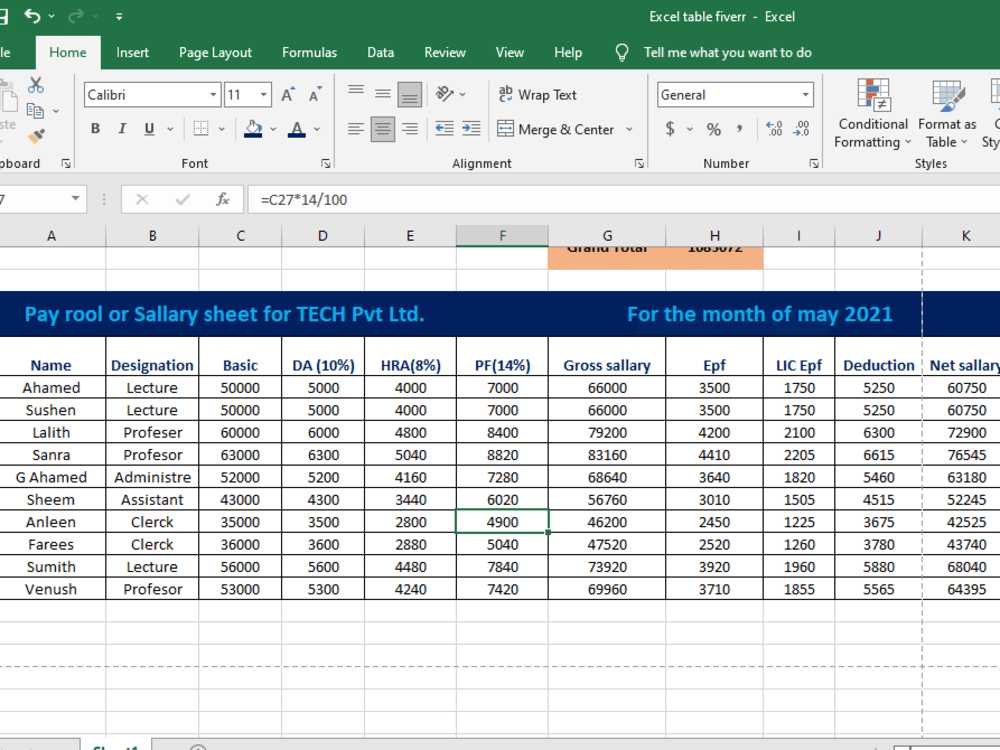Switch to the Page Layout tab
The image size is (1000, 750).
[x=216, y=52]
